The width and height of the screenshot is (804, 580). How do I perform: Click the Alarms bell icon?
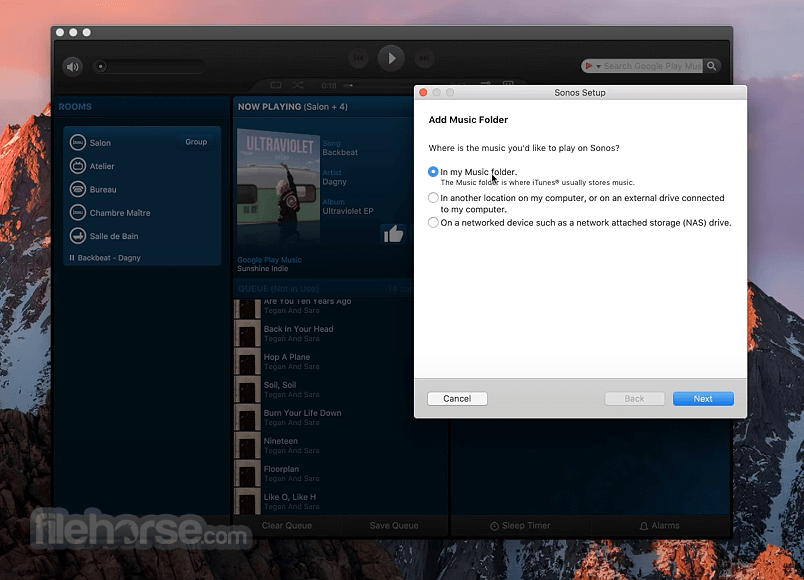tap(644, 526)
